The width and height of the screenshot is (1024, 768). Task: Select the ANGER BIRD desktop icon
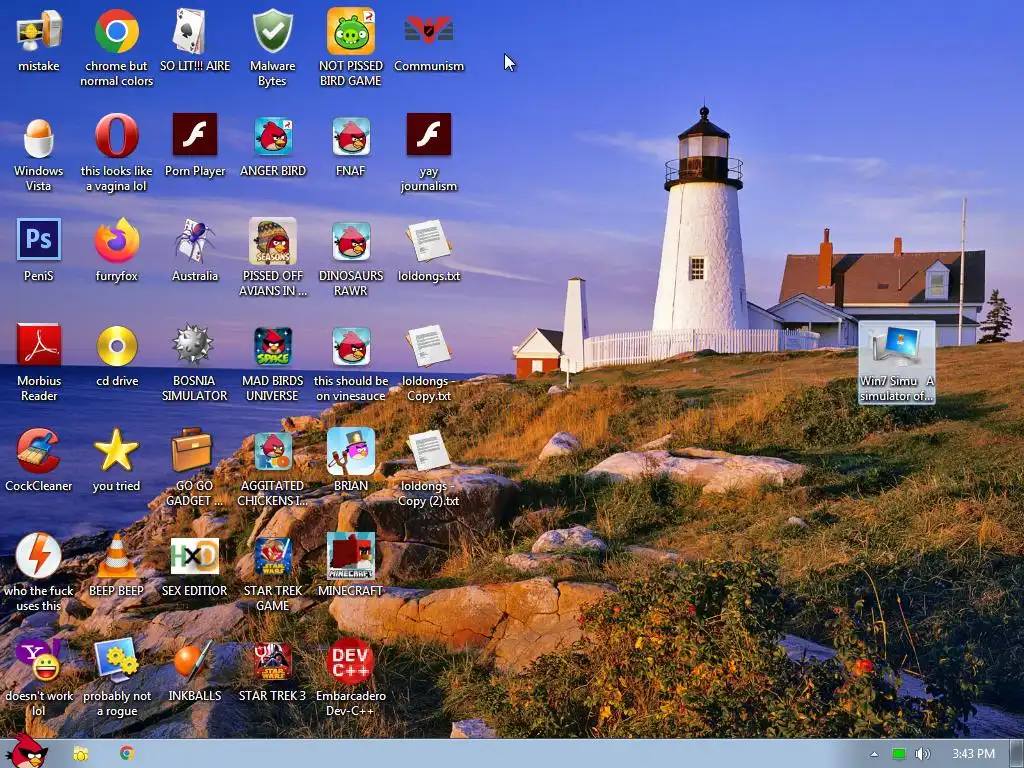(x=272, y=136)
